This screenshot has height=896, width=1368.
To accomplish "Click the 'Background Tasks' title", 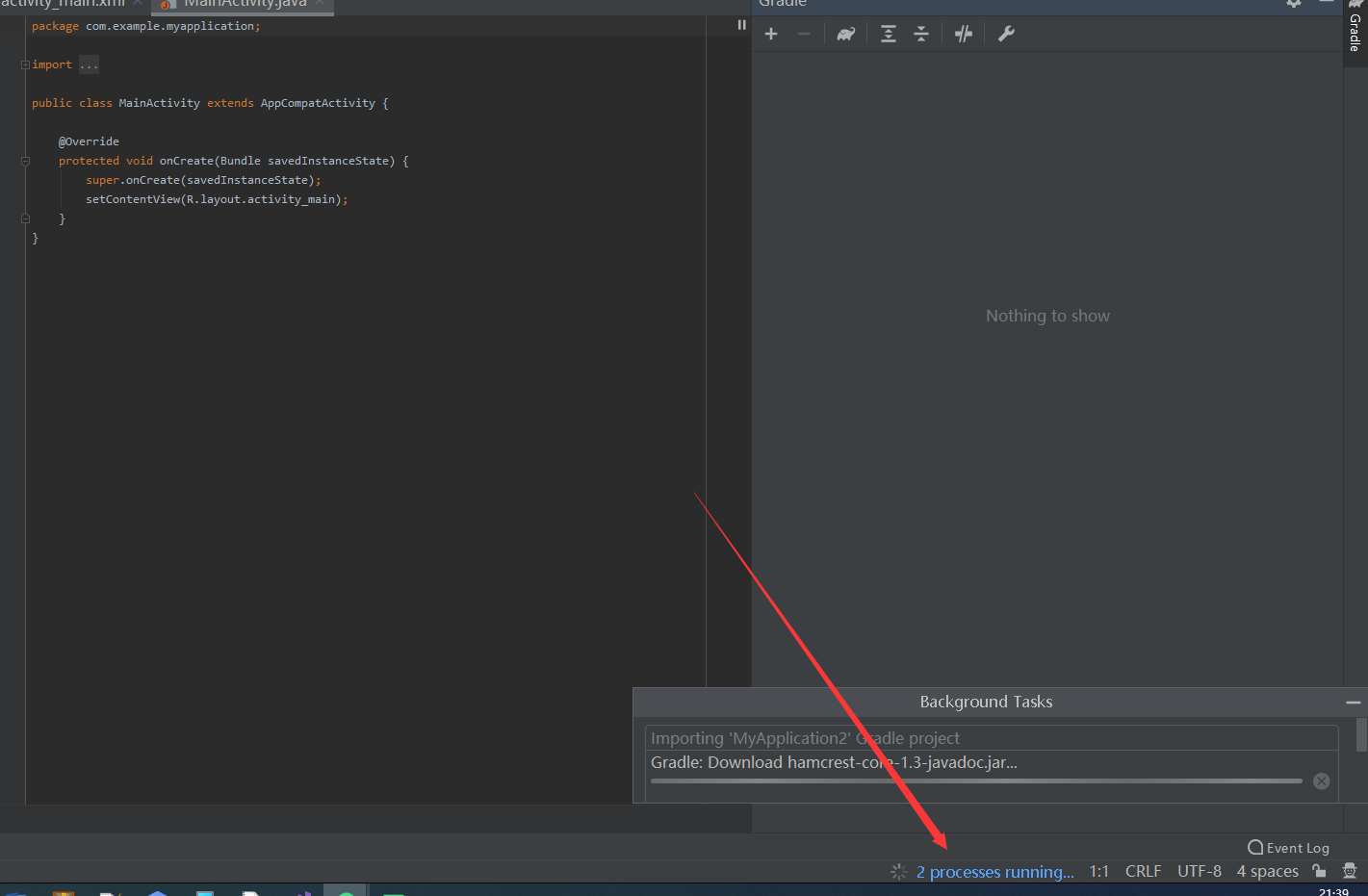I will click(x=986, y=703).
